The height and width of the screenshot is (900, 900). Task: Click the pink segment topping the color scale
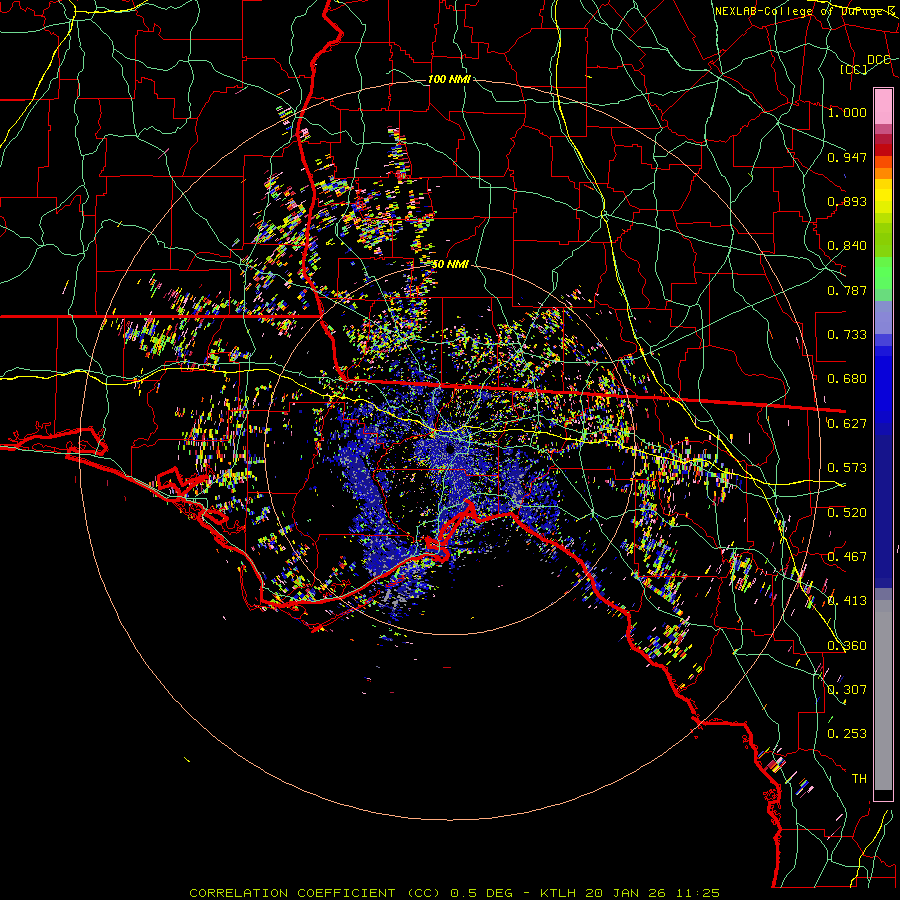click(x=883, y=107)
